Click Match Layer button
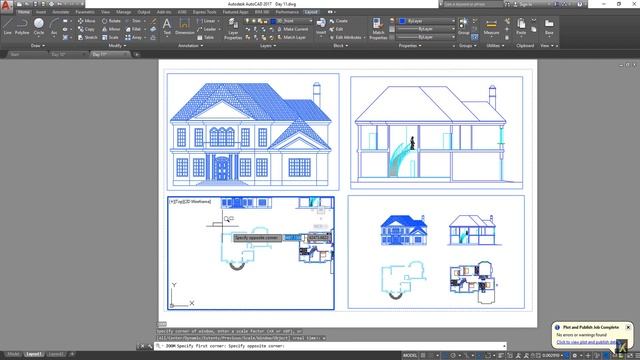Viewport: 640px width, 360px height. tap(291, 37)
